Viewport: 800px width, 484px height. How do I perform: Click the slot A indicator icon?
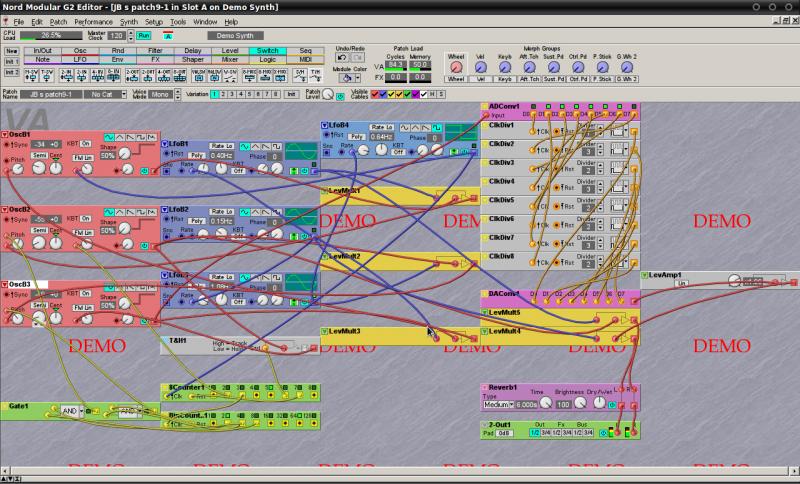[168, 36]
